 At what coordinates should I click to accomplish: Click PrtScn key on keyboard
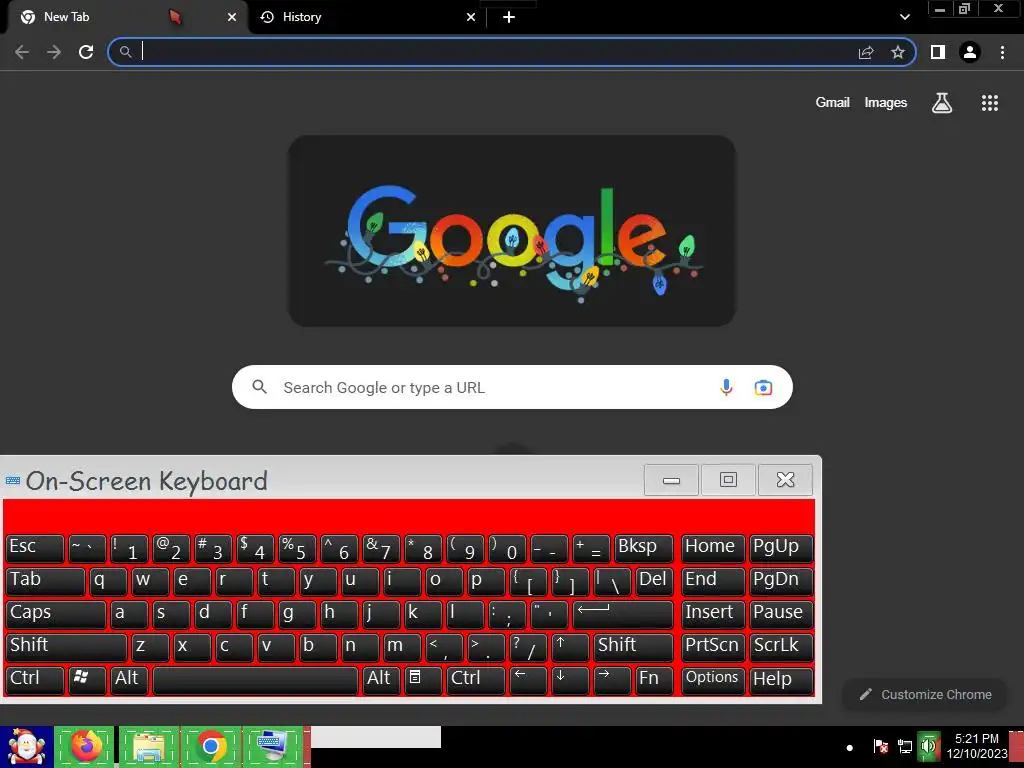pyautogui.click(x=713, y=647)
